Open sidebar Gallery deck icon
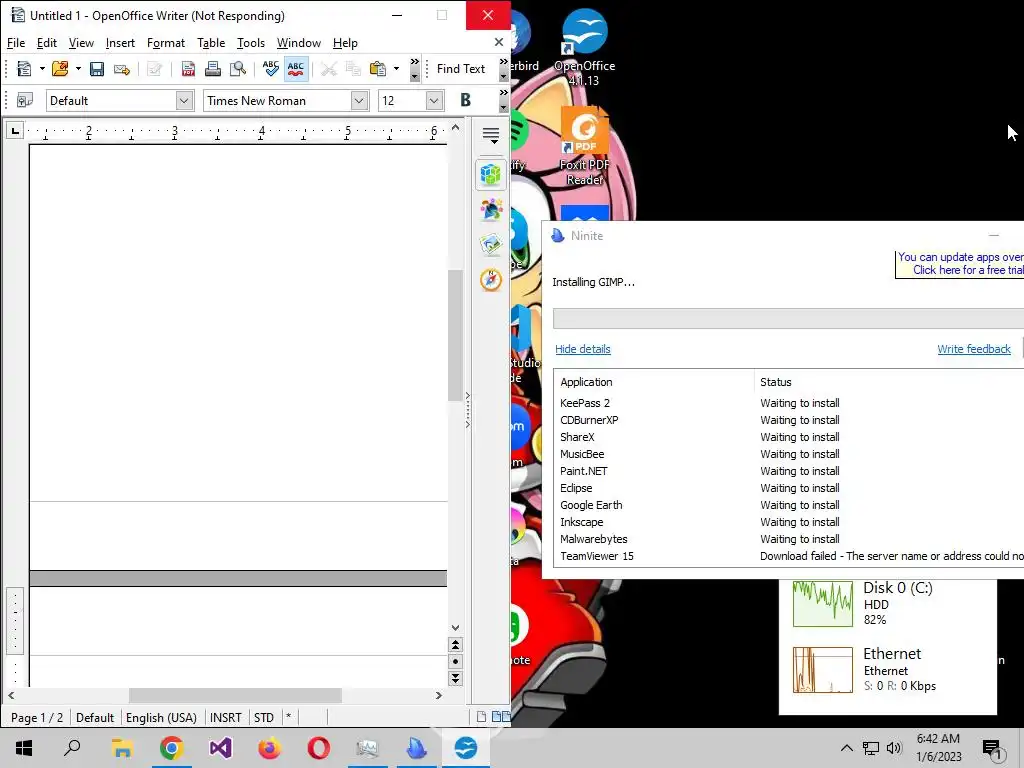This screenshot has width=1024, height=768. pyautogui.click(x=490, y=245)
